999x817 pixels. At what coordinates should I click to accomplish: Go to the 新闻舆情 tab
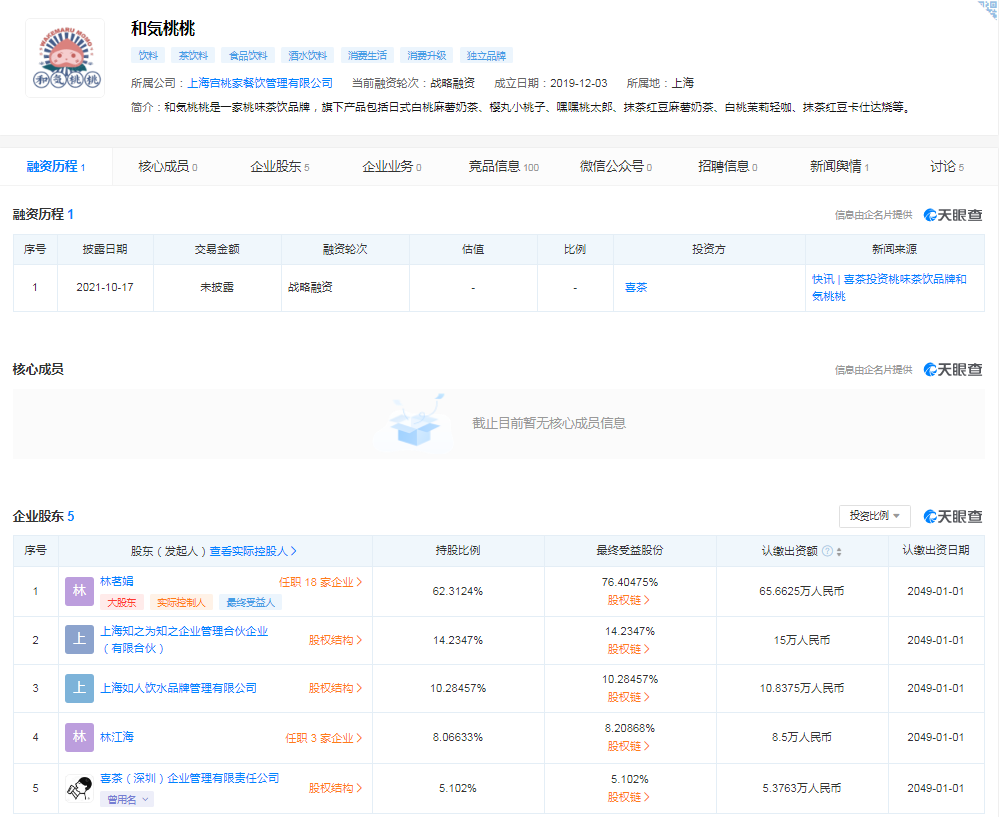pos(839,167)
